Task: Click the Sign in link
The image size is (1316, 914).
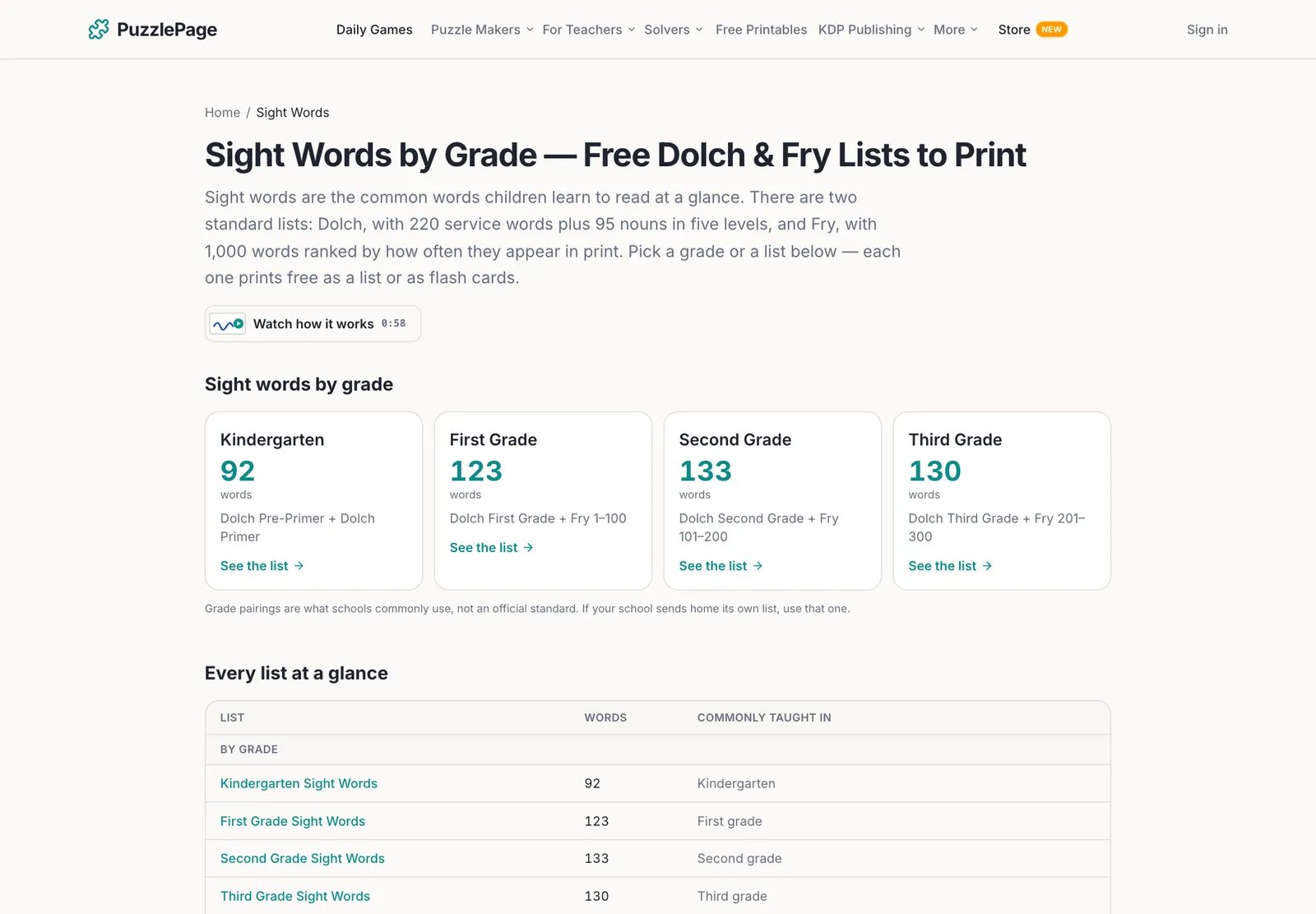Action: coord(1207,30)
